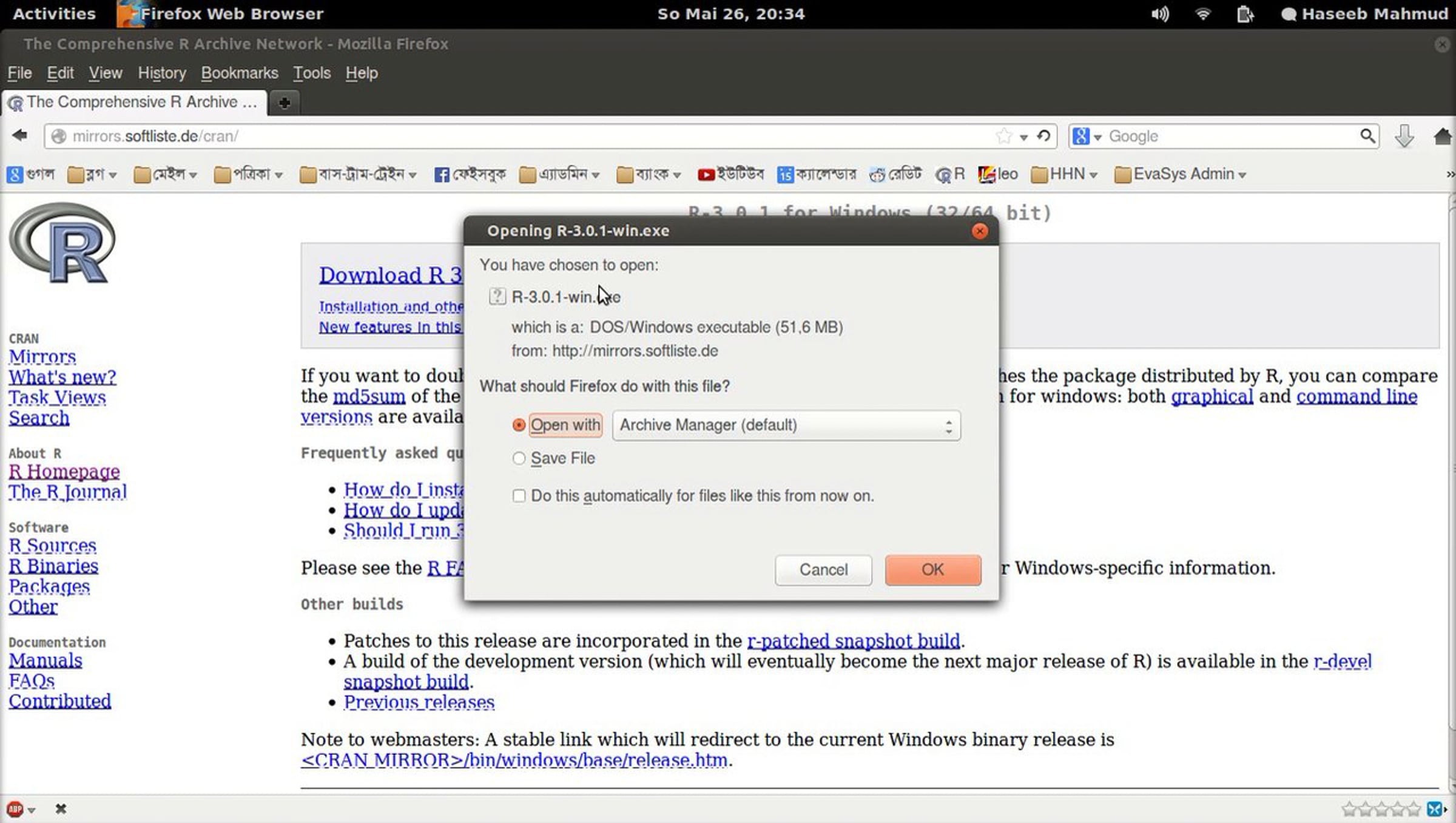Open the R bookmark in the bookmarks toolbar
Viewport: 1456px width, 823px height.
click(950, 174)
